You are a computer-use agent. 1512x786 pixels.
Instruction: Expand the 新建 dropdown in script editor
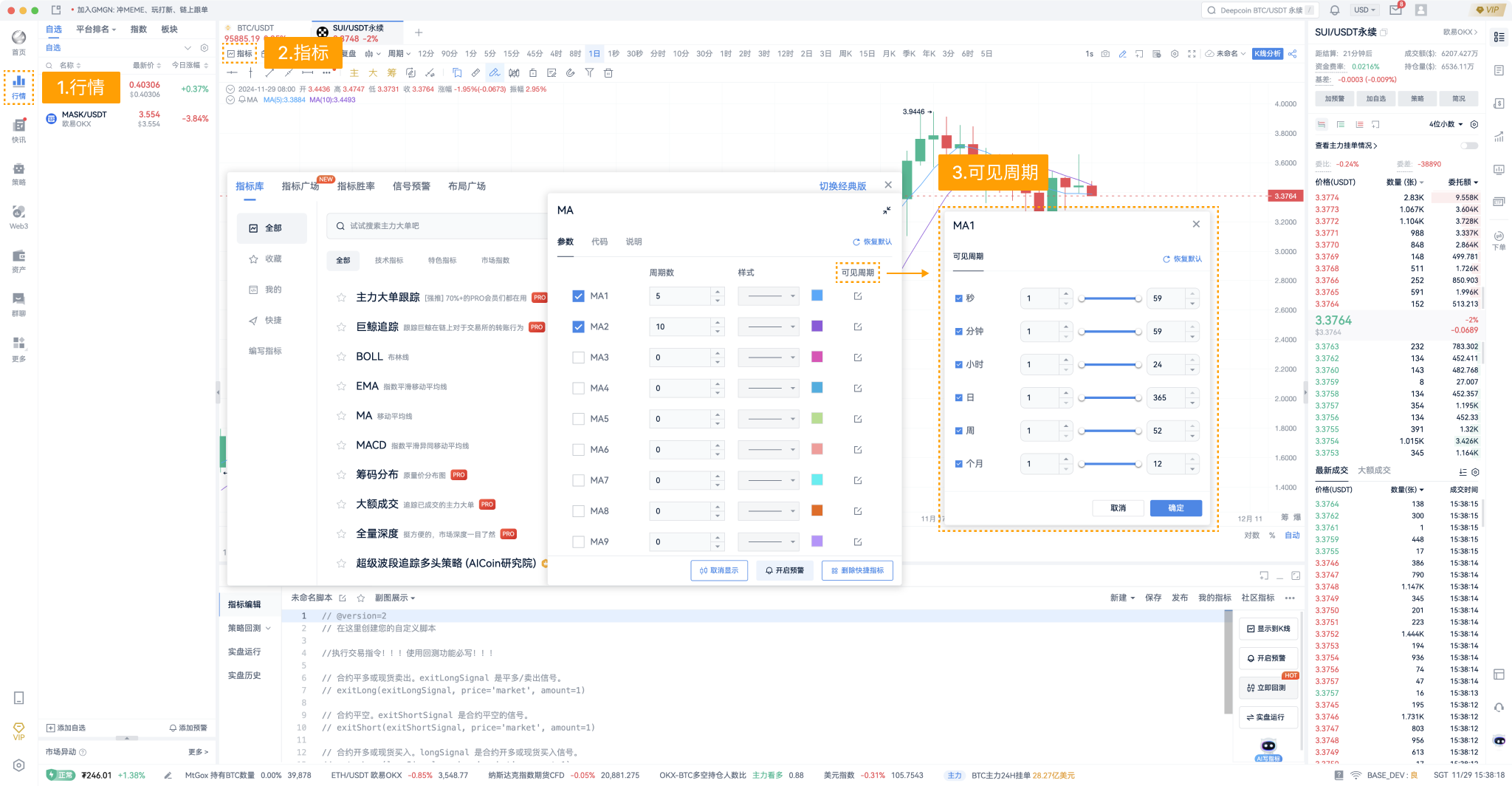pyautogui.click(x=1122, y=598)
